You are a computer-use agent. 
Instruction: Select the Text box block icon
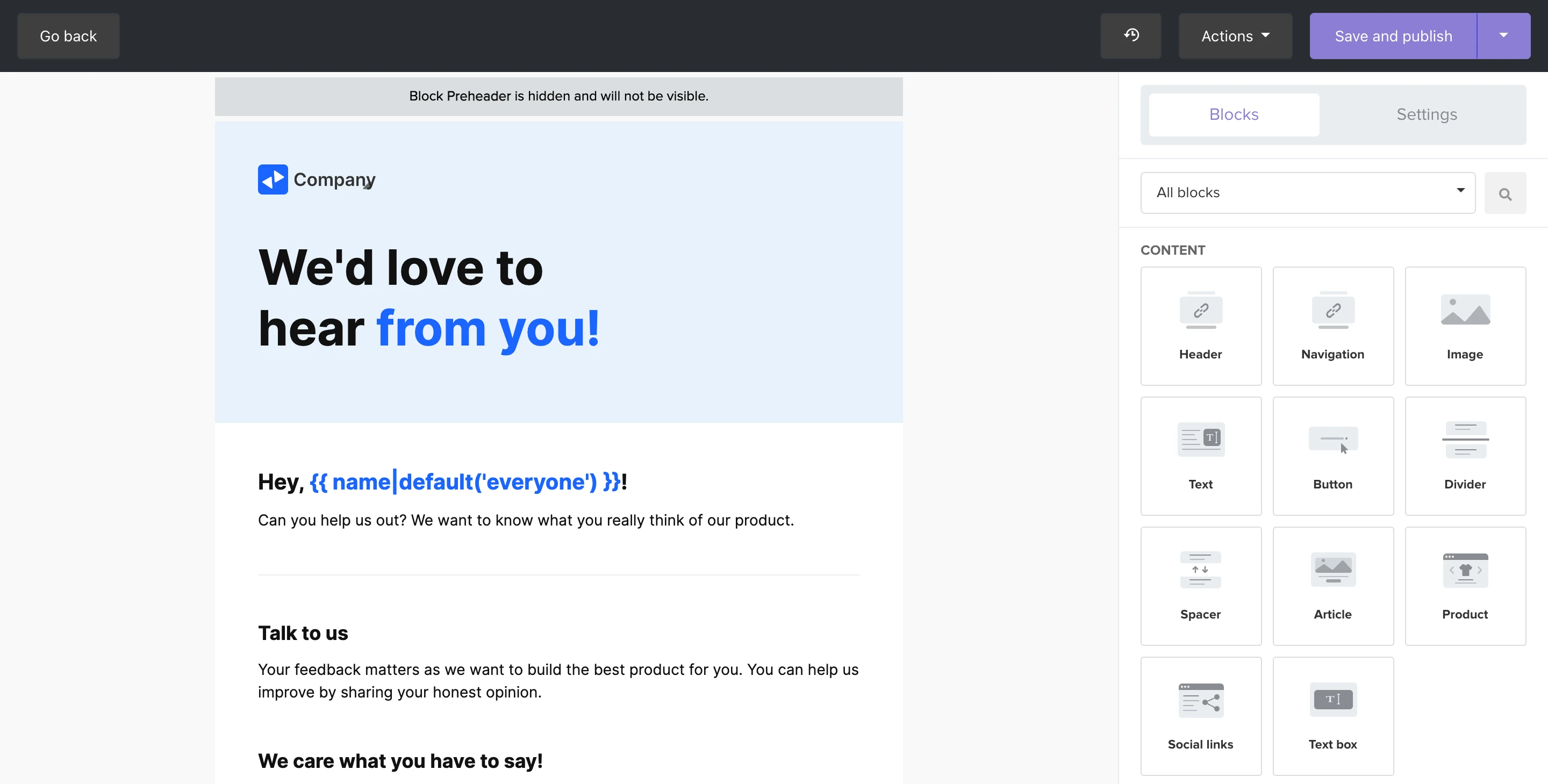click(x=1332, y=700)
